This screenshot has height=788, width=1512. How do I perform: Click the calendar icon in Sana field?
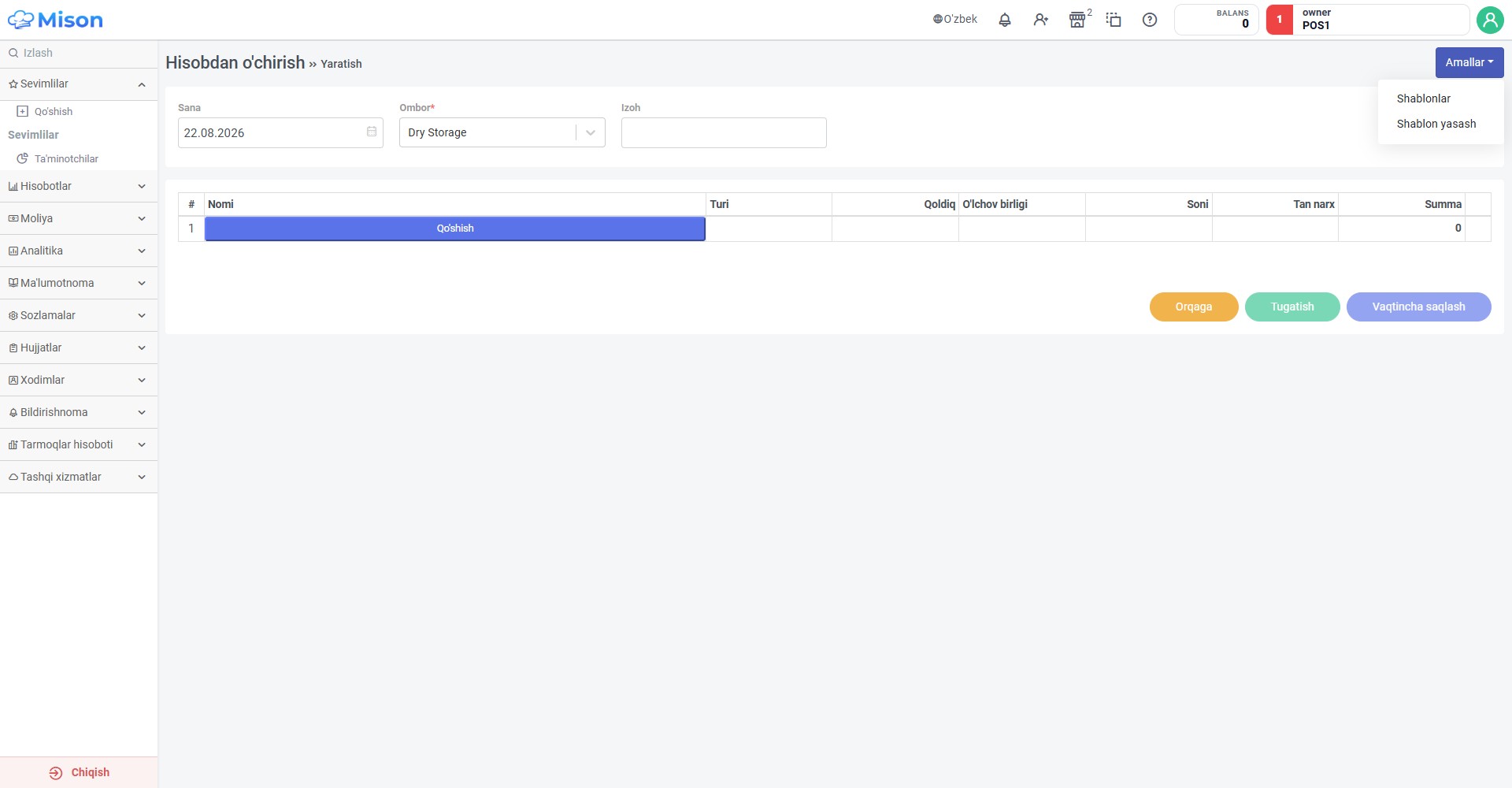point(372,132)
